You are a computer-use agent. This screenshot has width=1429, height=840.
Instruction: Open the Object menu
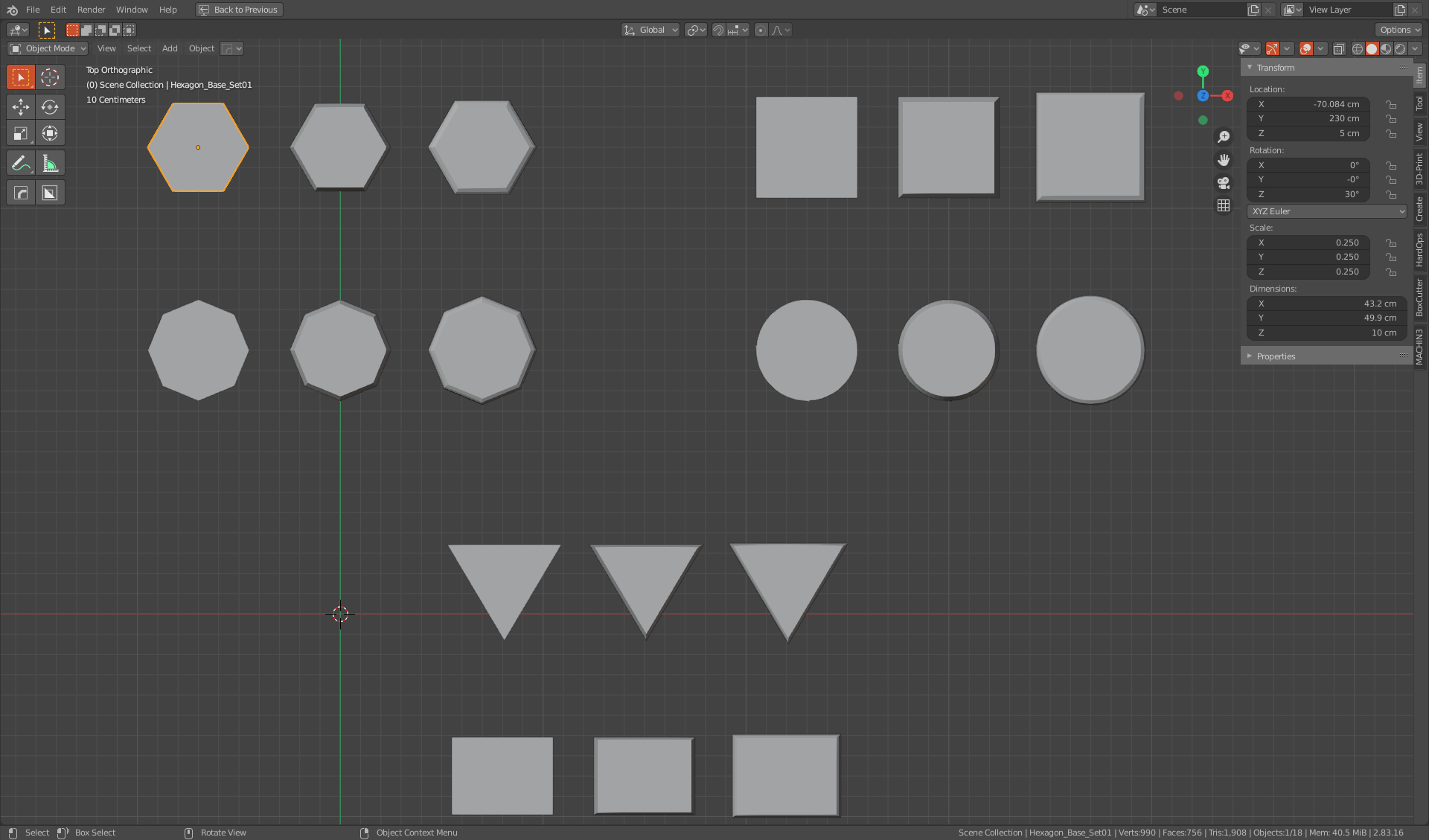(x=201, y=48)
